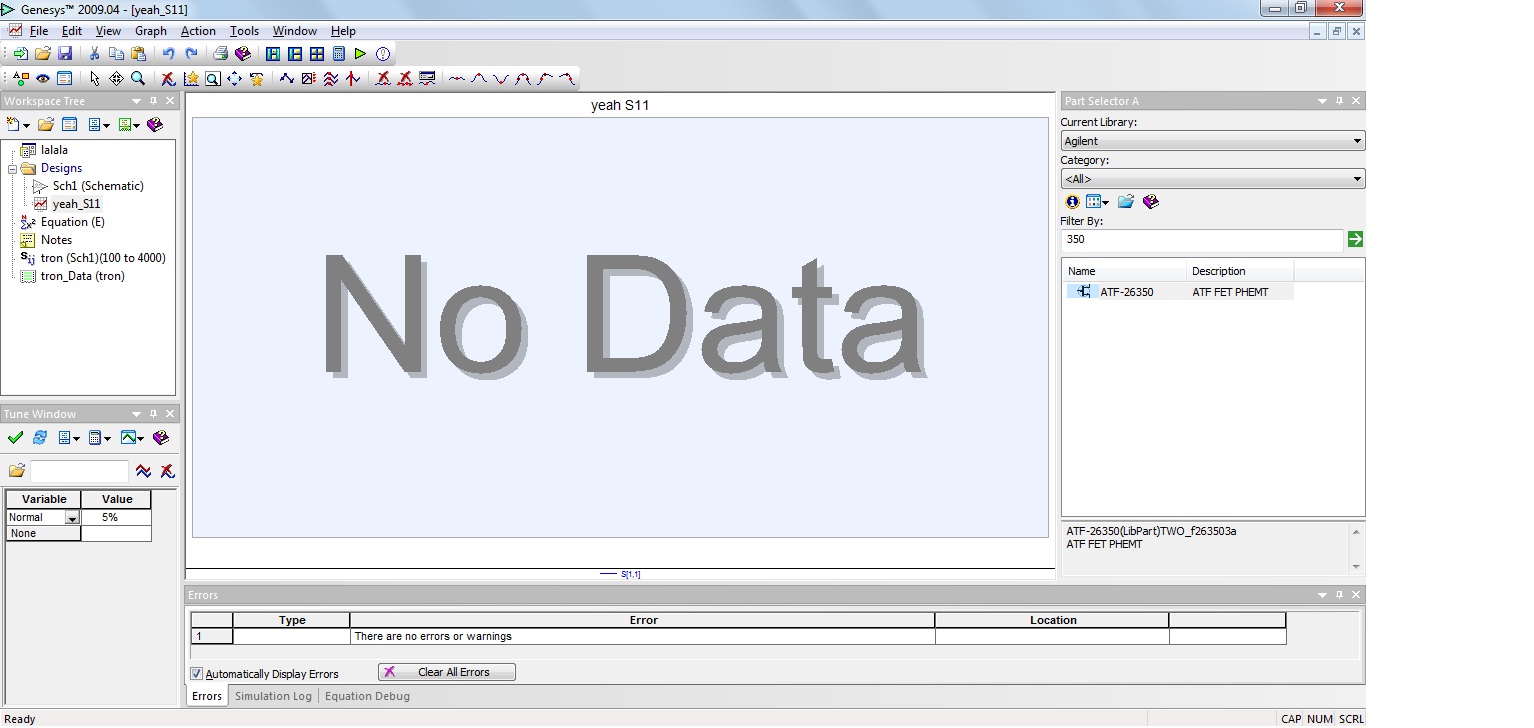Apply filter with the green arrow button
This screenshot has height=728, width=1534.
(1355, 239)
